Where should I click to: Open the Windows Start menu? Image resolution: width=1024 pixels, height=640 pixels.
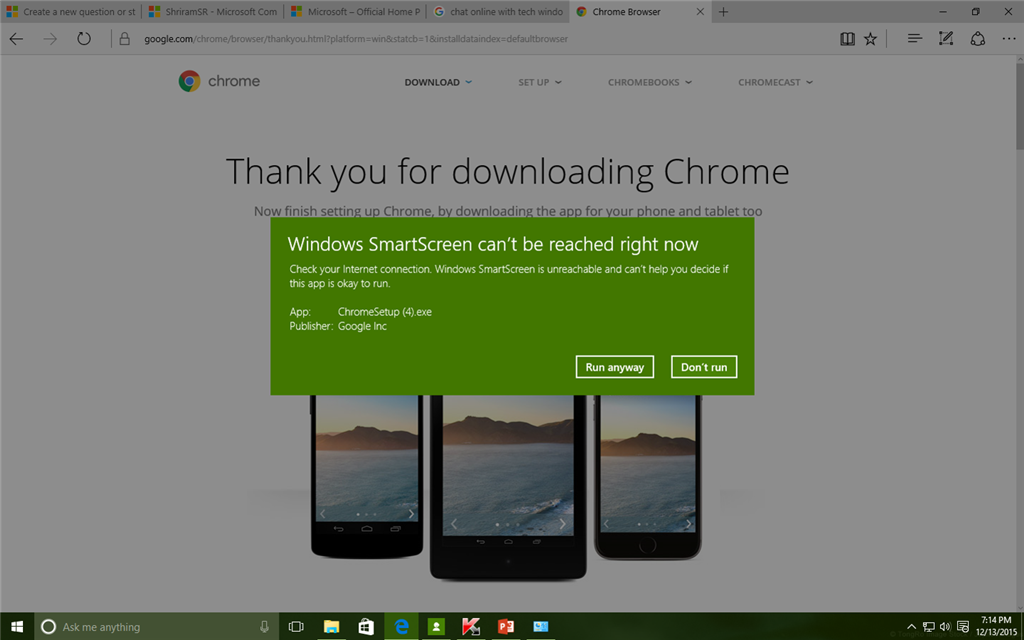pos(17,627)
